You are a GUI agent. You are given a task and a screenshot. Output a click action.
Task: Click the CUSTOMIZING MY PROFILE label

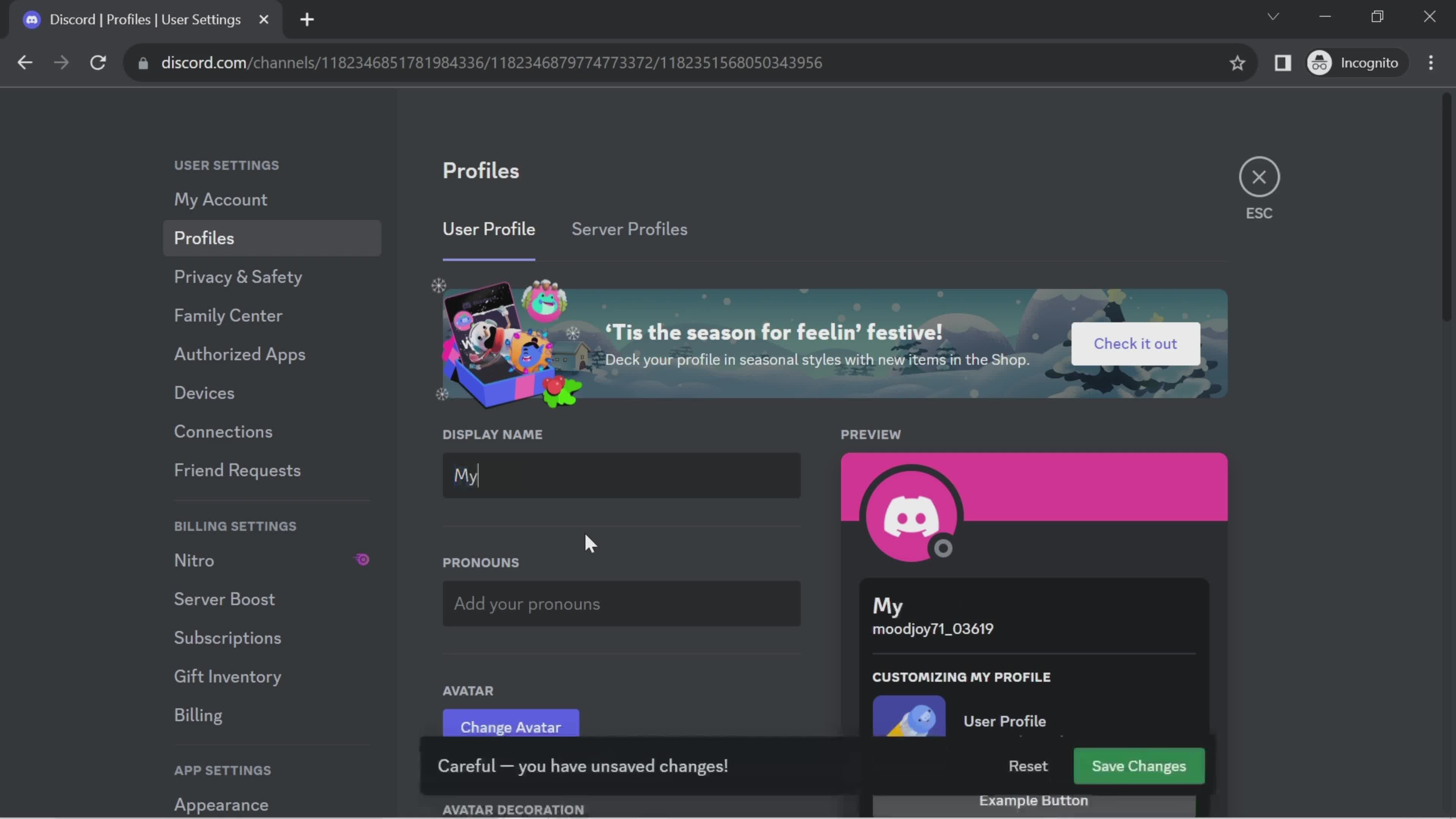[x=961, y=677]
